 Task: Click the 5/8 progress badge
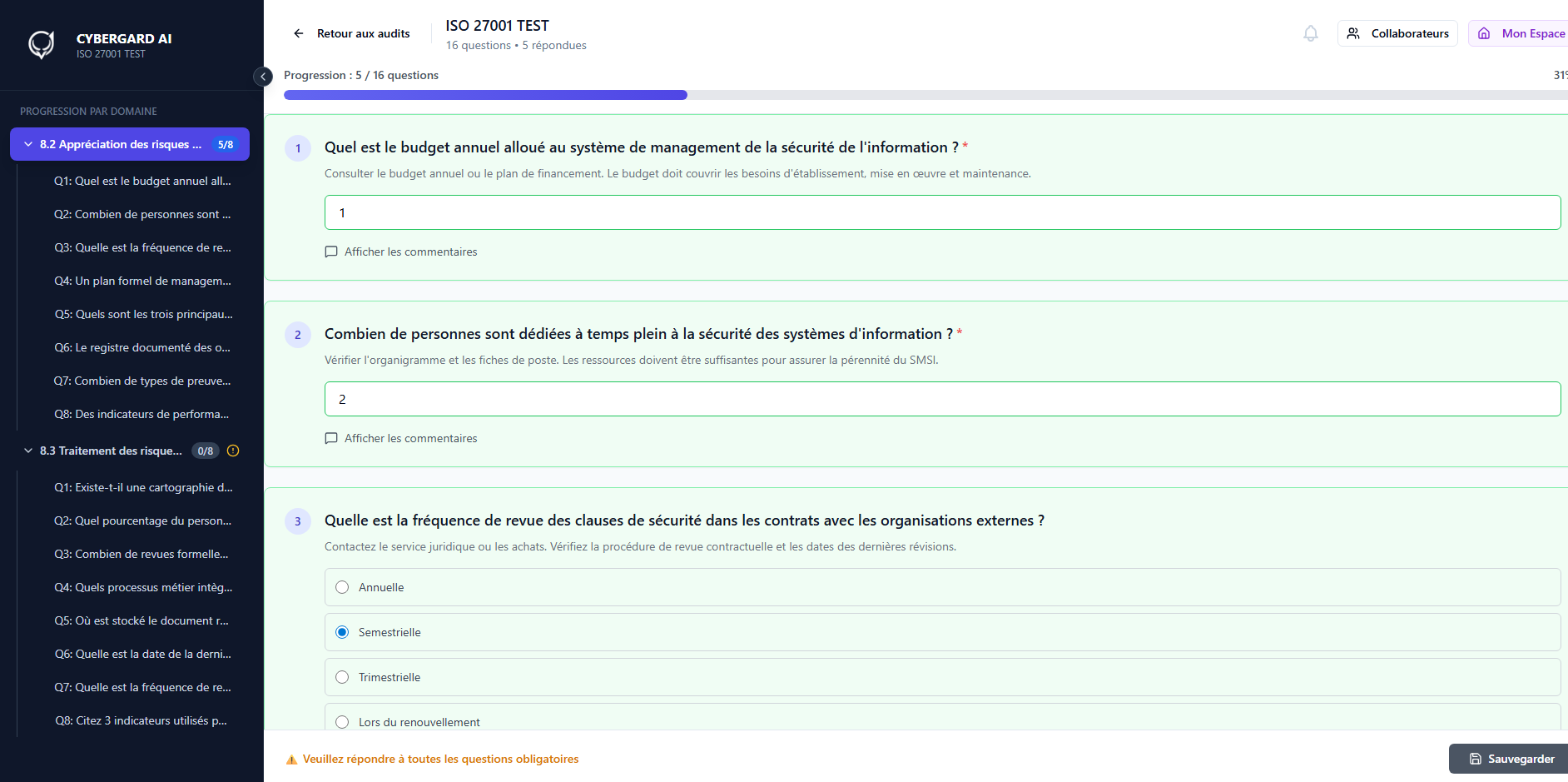226,144
